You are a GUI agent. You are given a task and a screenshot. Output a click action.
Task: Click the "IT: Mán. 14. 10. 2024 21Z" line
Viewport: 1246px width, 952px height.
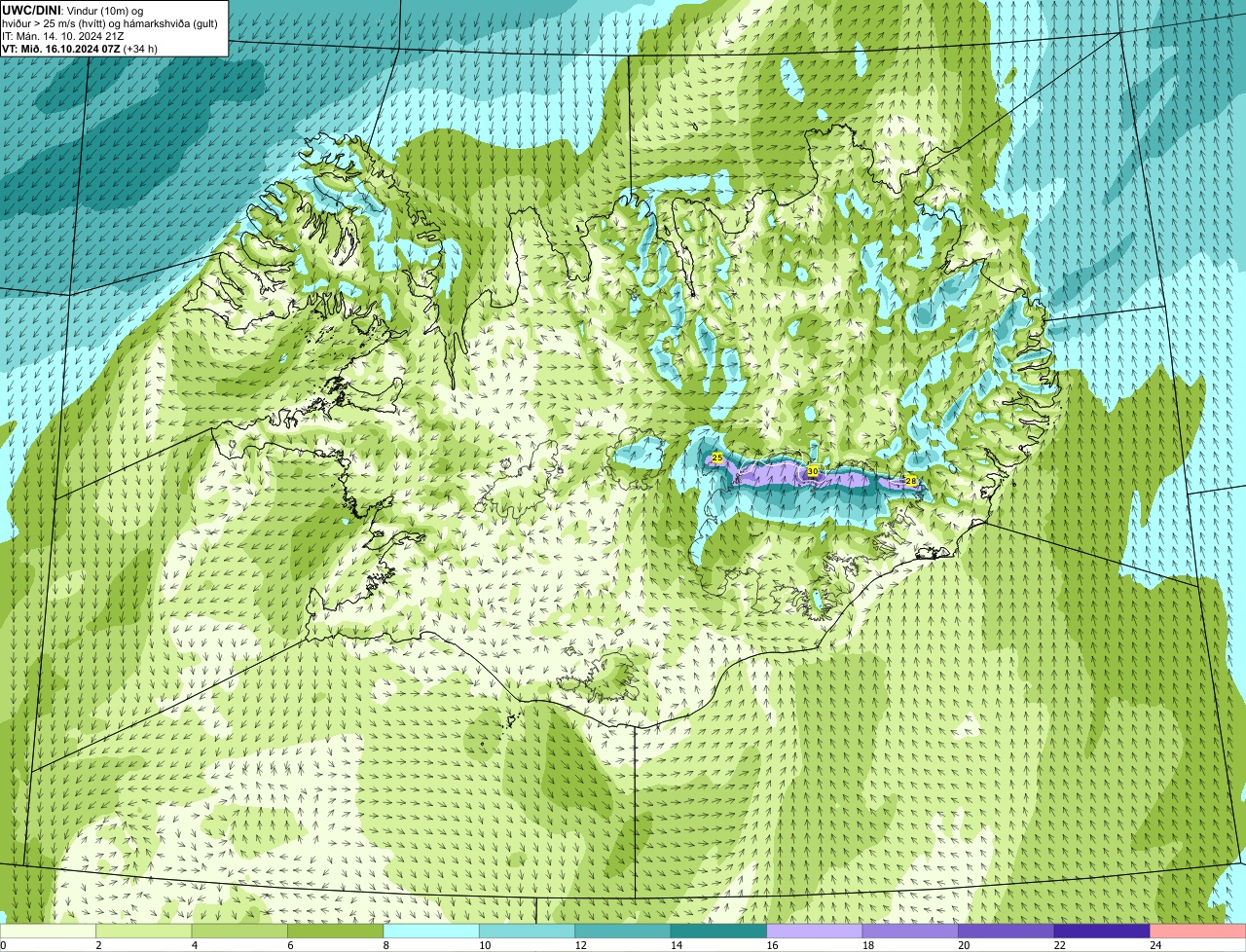click(x=63, y=36)
